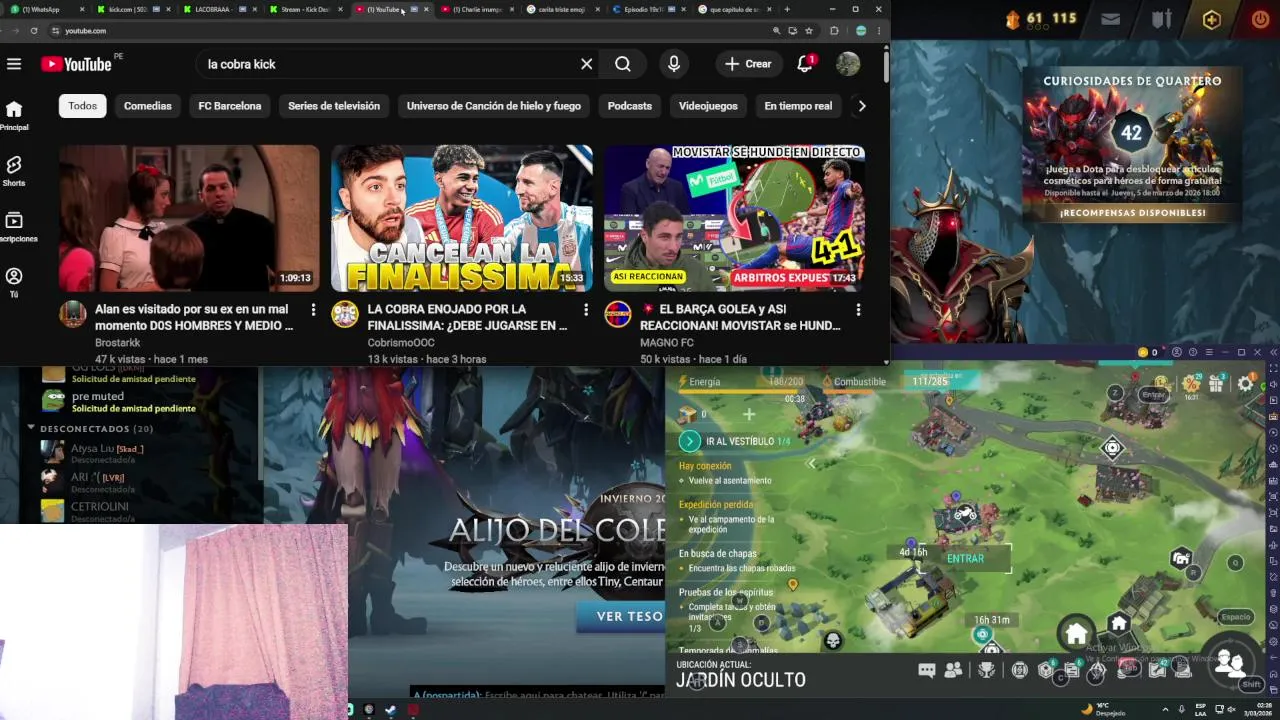1280x720 pixels.
Task: Open the Tú section in sidebar
Action: (x=14, y=282)
